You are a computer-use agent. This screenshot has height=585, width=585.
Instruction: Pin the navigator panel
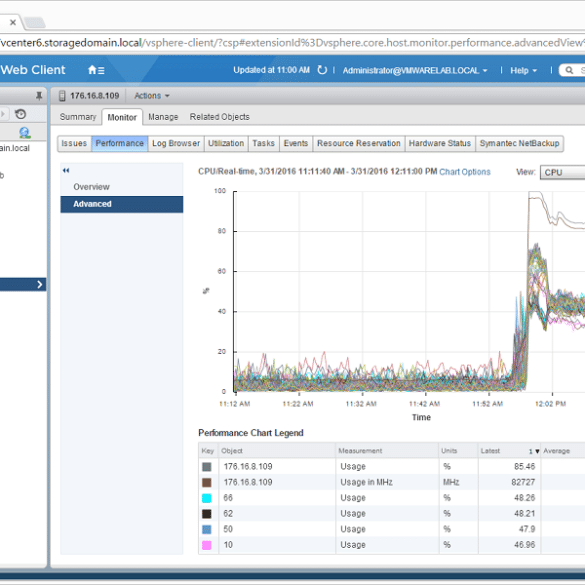click(39, 96)
